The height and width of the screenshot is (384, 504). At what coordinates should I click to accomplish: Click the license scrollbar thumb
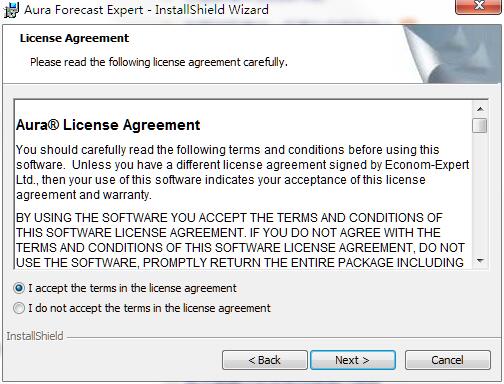pyautogui.click(x=480, y=126)
